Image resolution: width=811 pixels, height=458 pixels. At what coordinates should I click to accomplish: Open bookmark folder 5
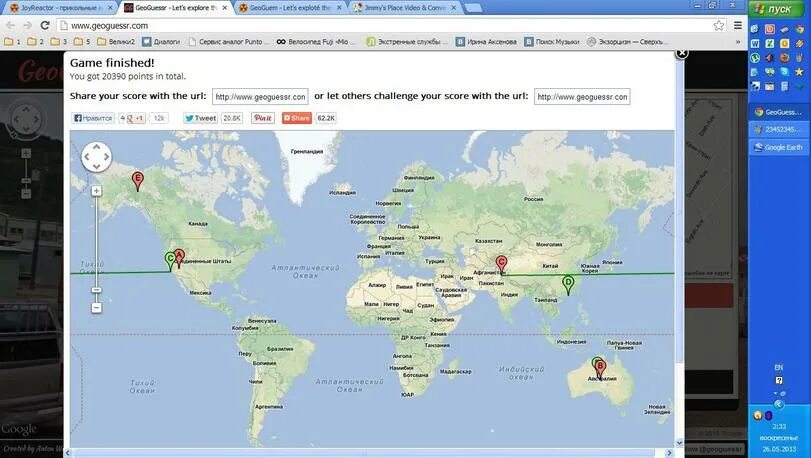(82, 41)
